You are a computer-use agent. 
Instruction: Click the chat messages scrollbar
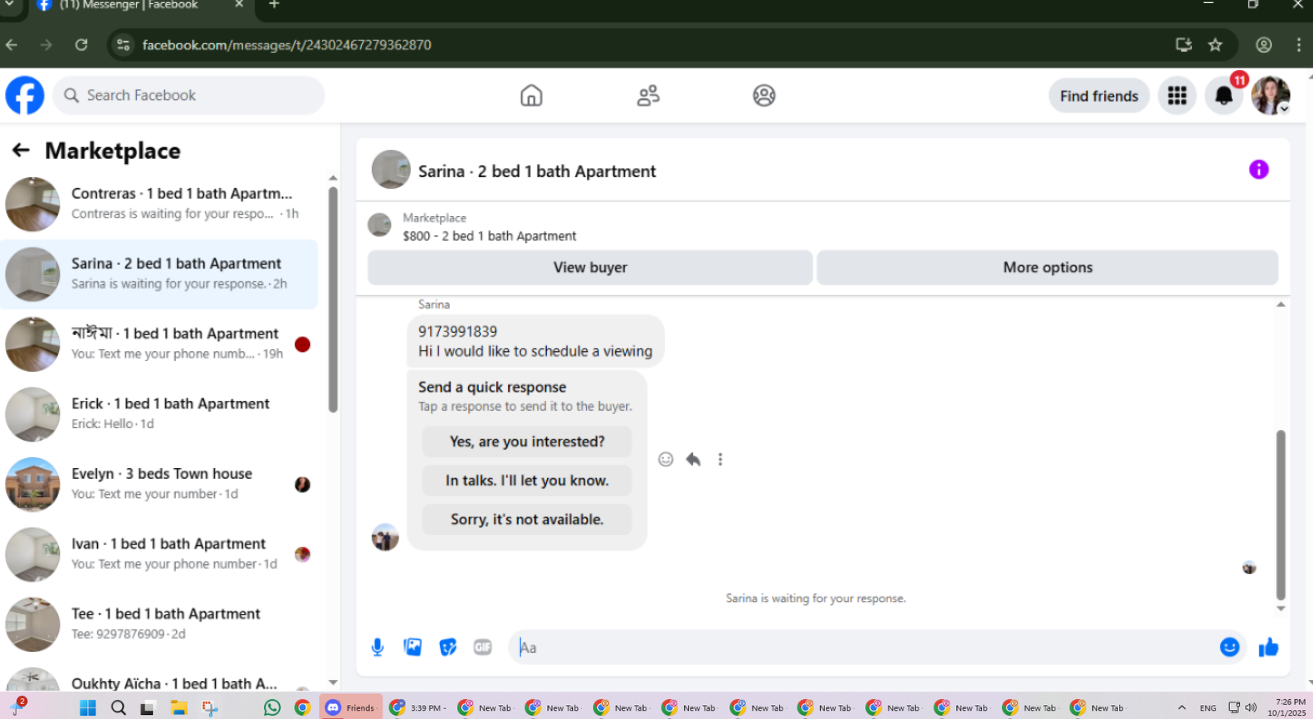point(1281,514)
